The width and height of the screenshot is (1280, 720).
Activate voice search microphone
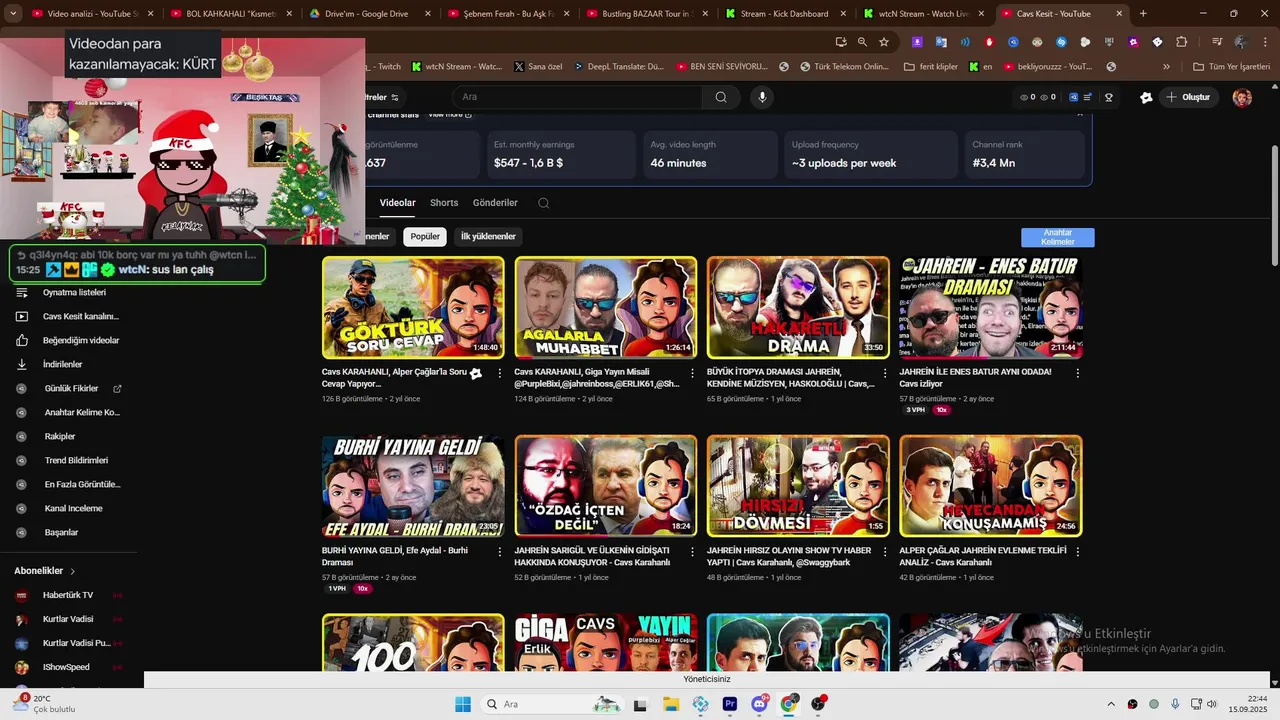[762, 97]
